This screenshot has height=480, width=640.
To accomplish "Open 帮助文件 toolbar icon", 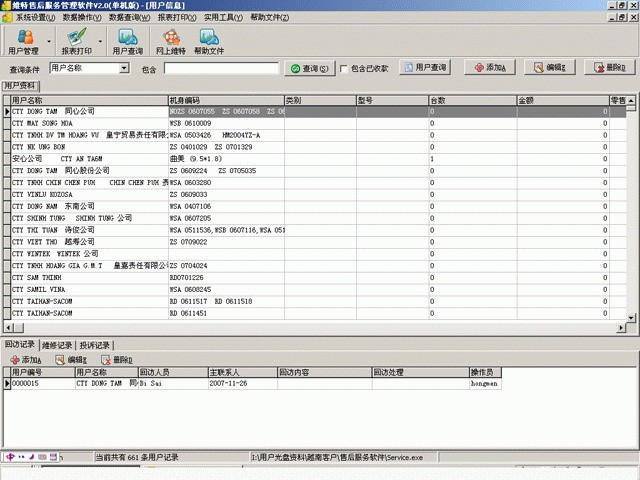I will [209, 42].
